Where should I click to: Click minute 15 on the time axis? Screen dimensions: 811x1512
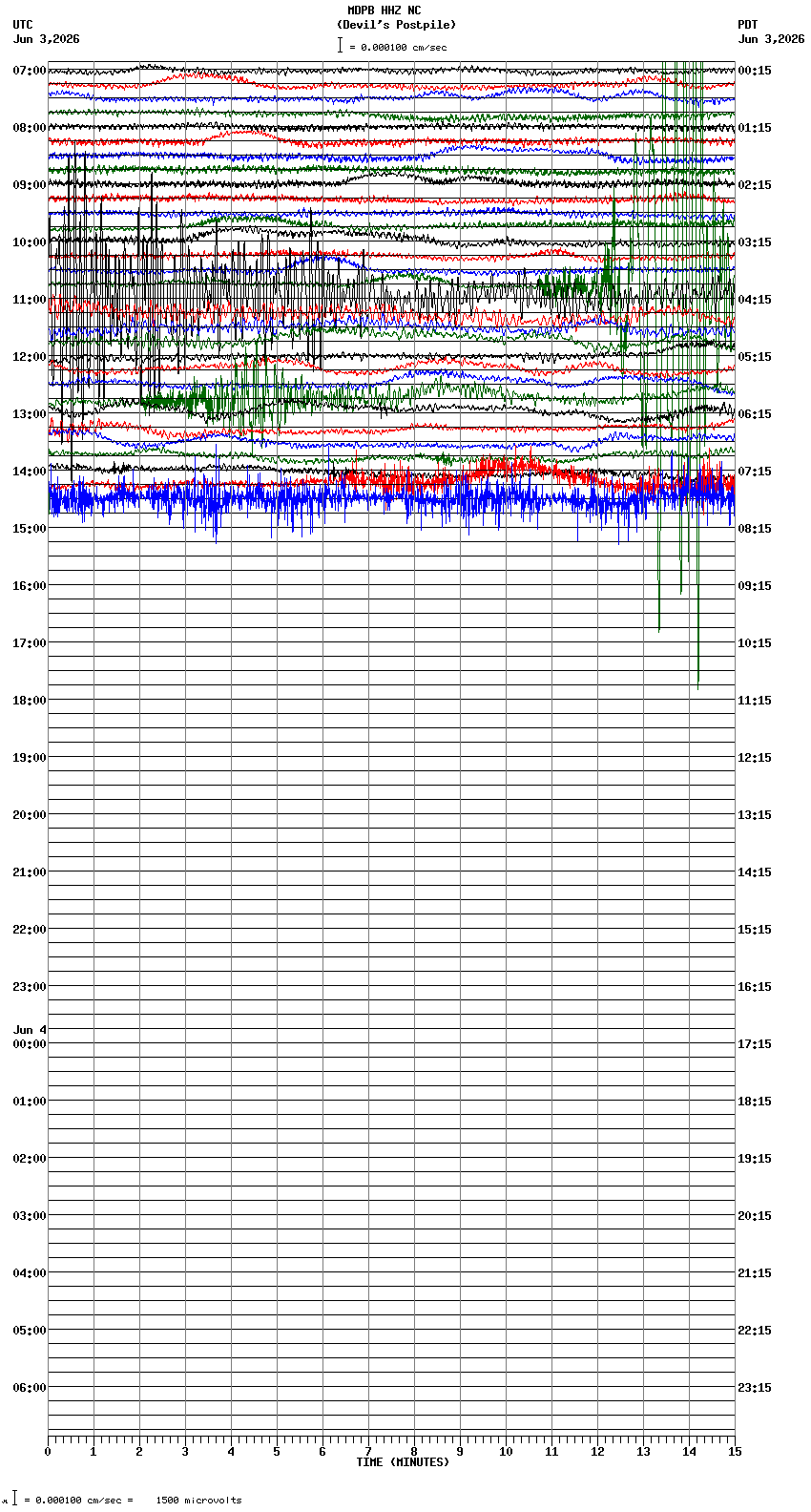(x=735, y=1452)
